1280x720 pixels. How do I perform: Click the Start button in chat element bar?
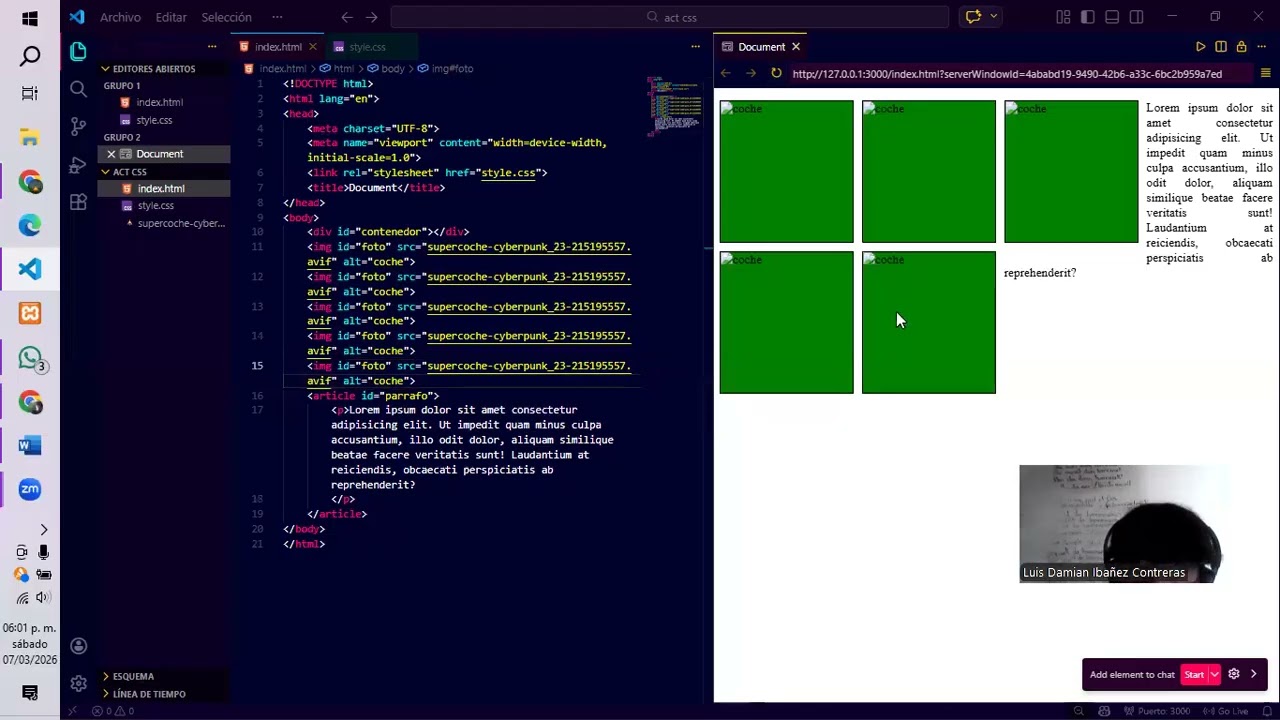tap(1194, 674)
